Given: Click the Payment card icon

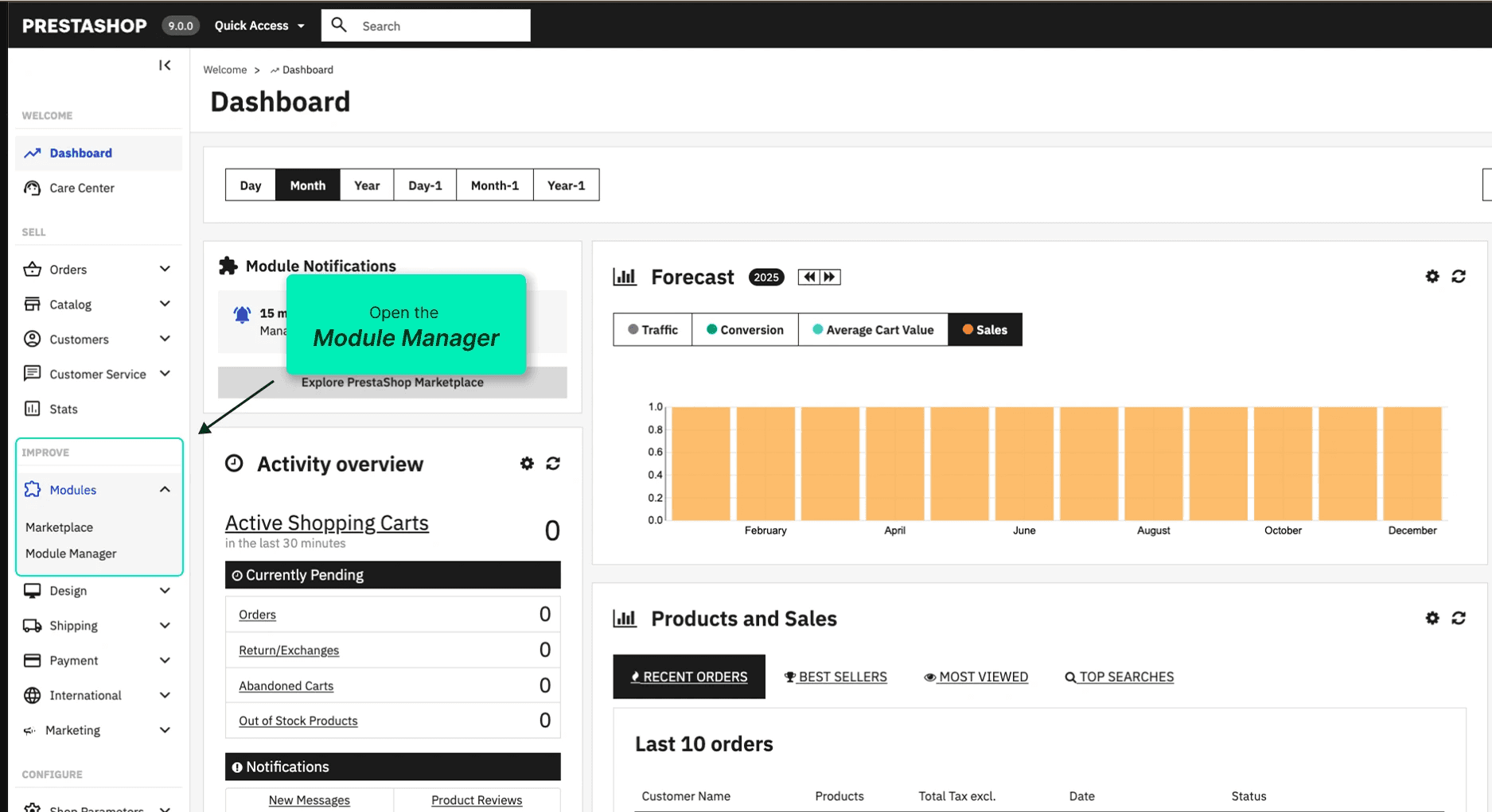Looking at the screenshot, I should coord(32,660).
